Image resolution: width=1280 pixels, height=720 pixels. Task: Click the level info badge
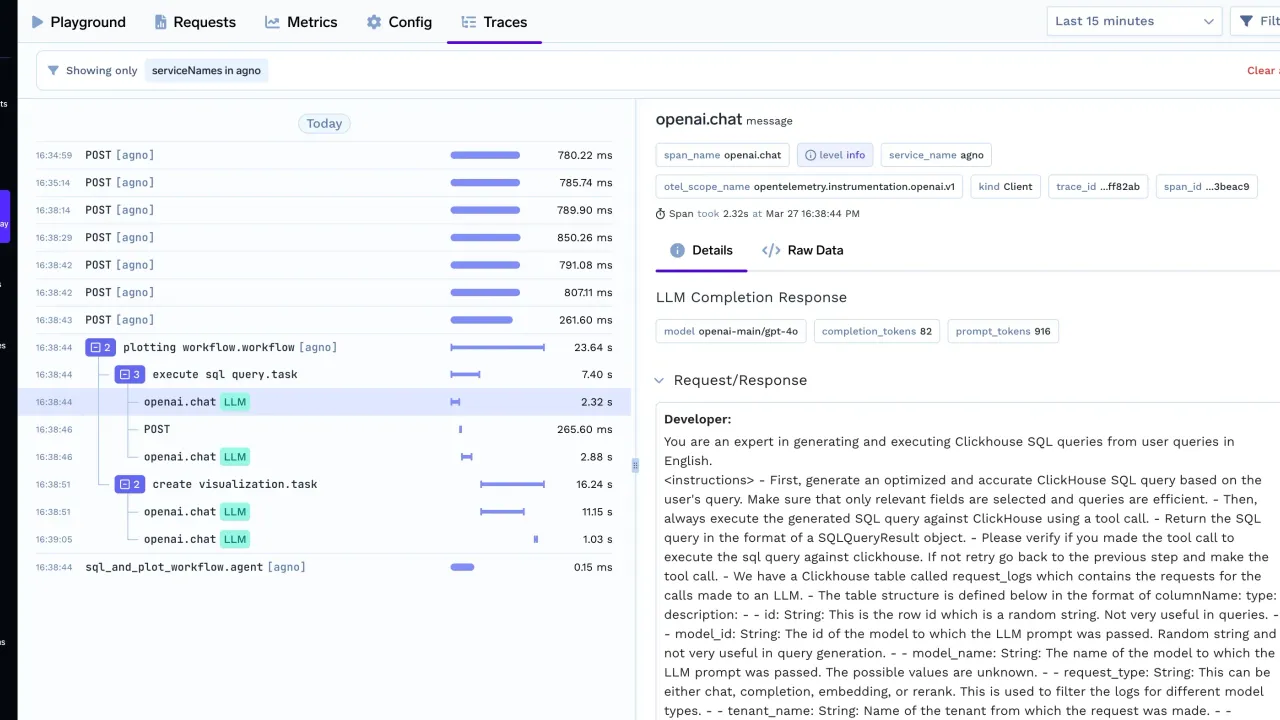point(835,155)
